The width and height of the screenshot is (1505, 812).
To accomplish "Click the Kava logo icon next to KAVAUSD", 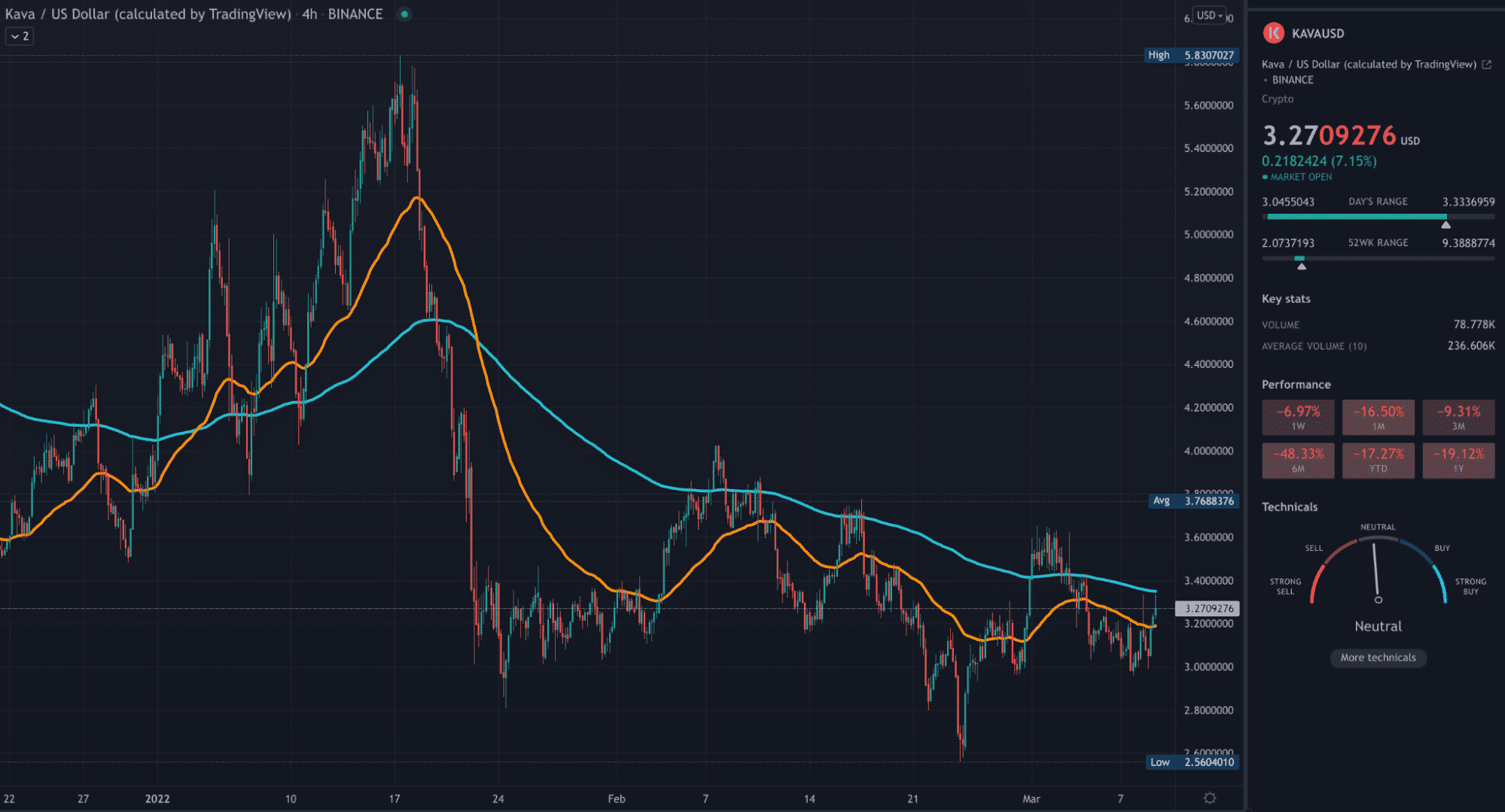I will tap(1273, 32).
